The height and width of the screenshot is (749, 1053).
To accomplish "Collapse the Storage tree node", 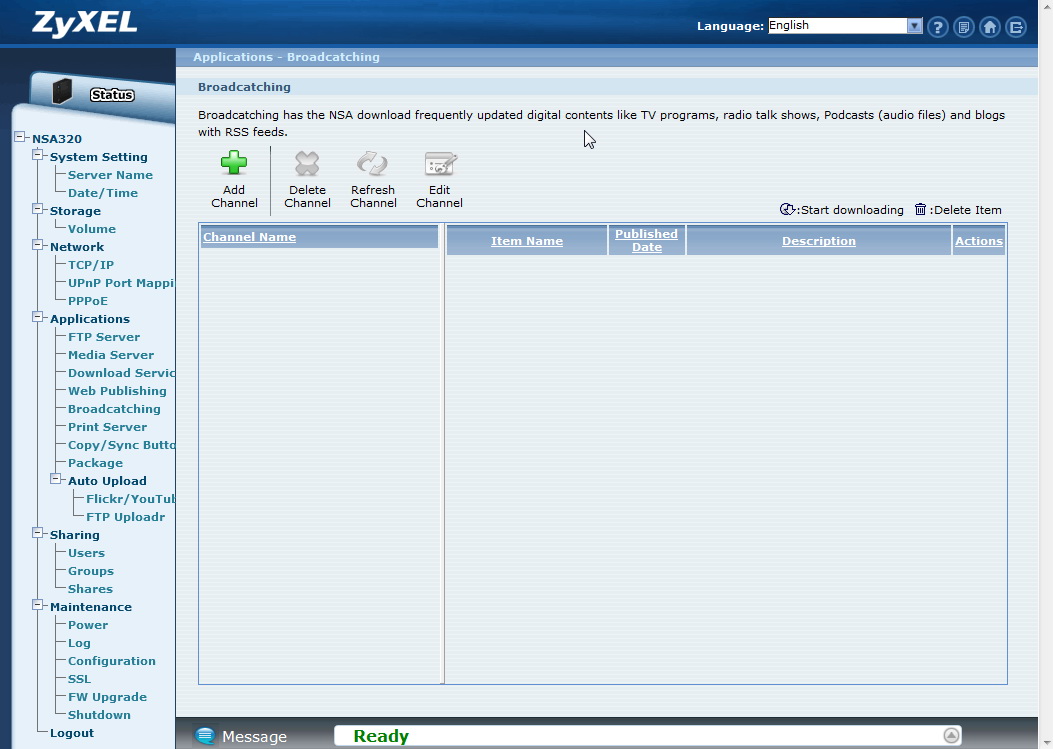I will click(38, 209).
